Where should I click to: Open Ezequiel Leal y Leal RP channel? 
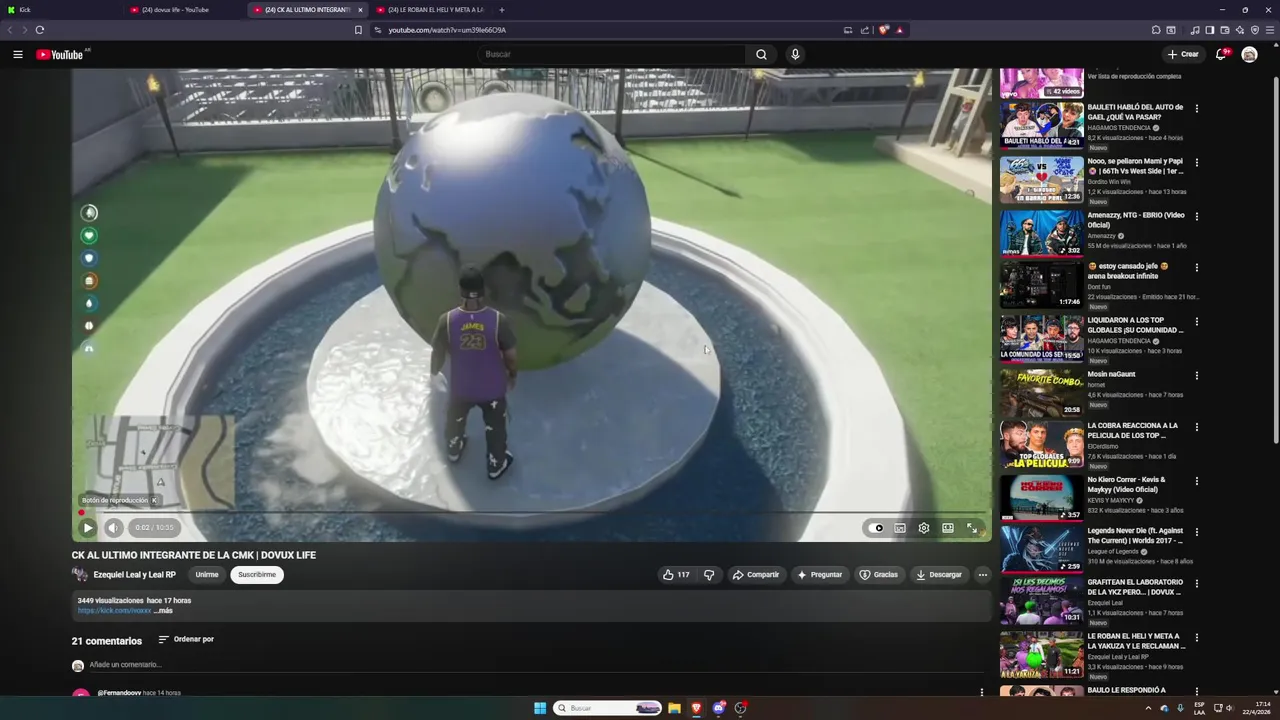pos(134,575)
